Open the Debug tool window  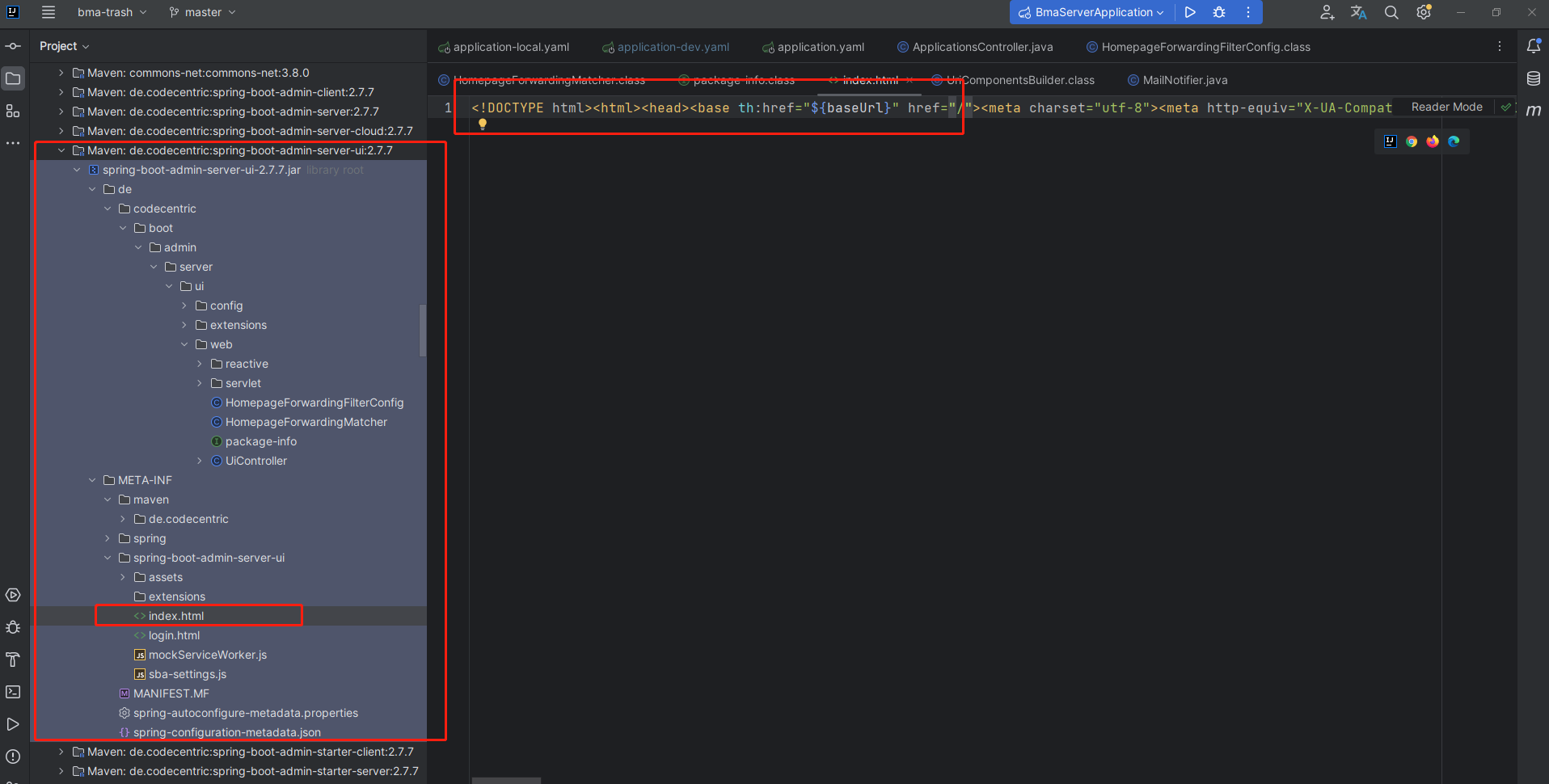(x=13, y=627)
